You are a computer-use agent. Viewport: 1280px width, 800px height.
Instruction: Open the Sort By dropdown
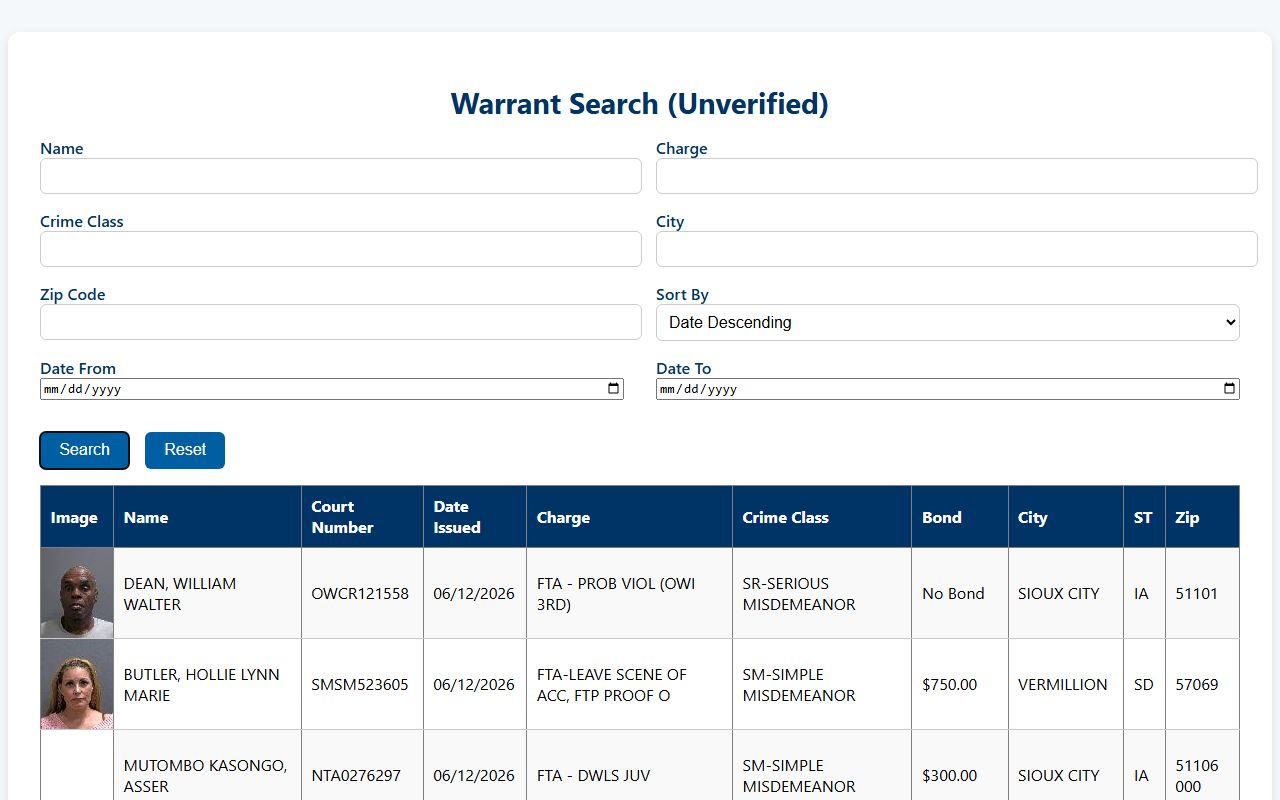[948, 322]
